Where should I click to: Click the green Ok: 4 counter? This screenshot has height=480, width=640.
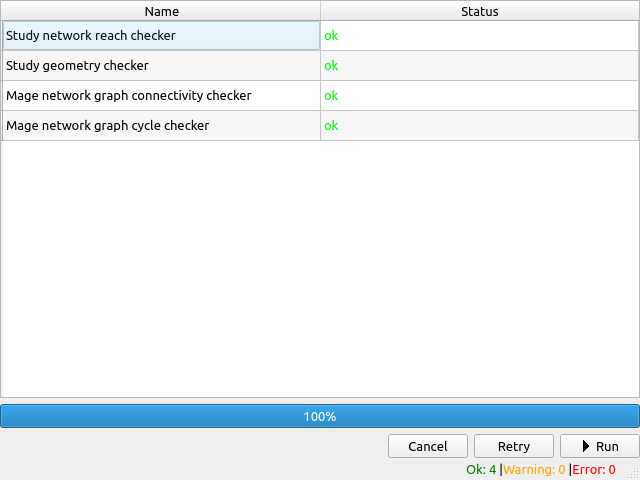tap(481, 470)
